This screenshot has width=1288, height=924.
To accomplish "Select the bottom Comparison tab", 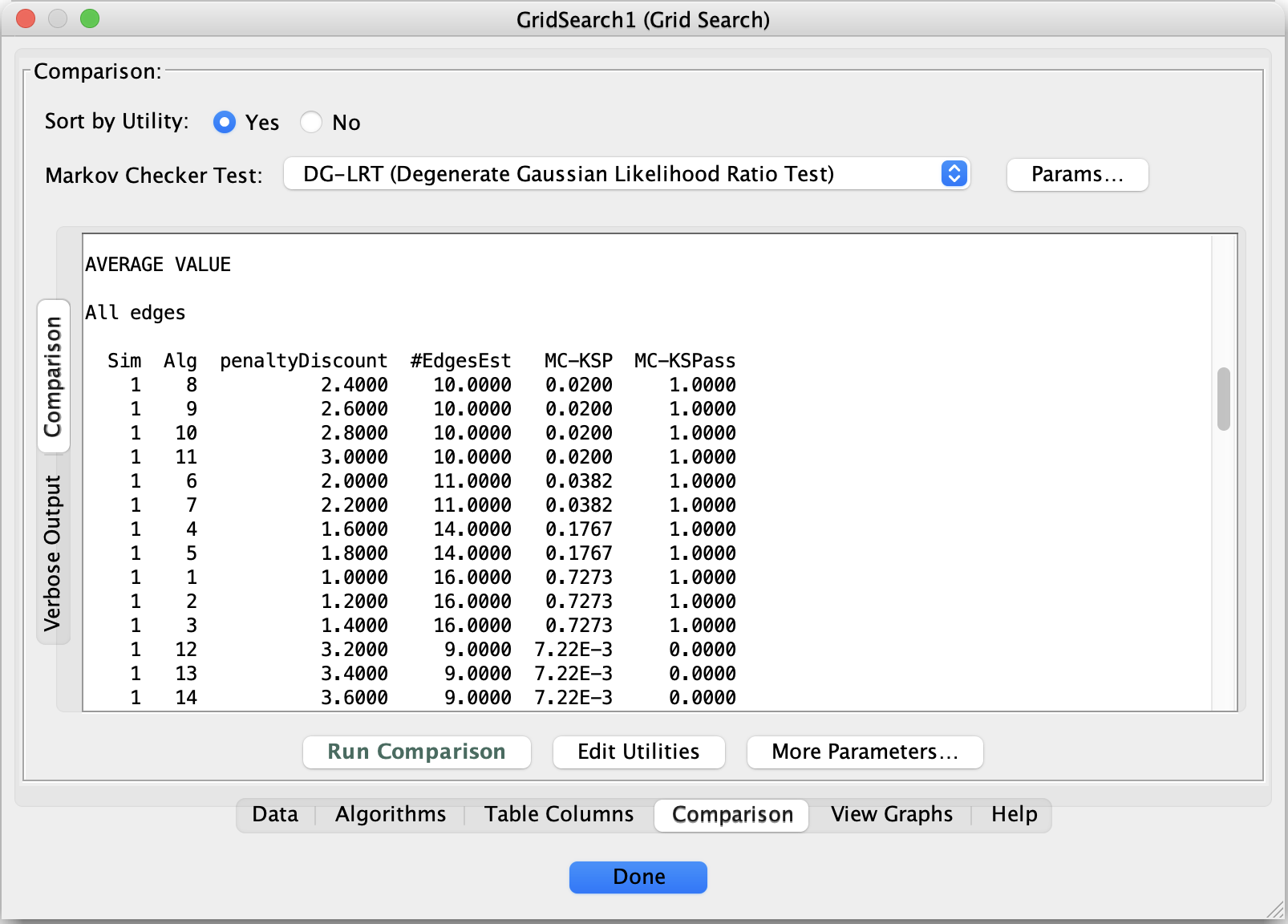I will pos(732,815).
